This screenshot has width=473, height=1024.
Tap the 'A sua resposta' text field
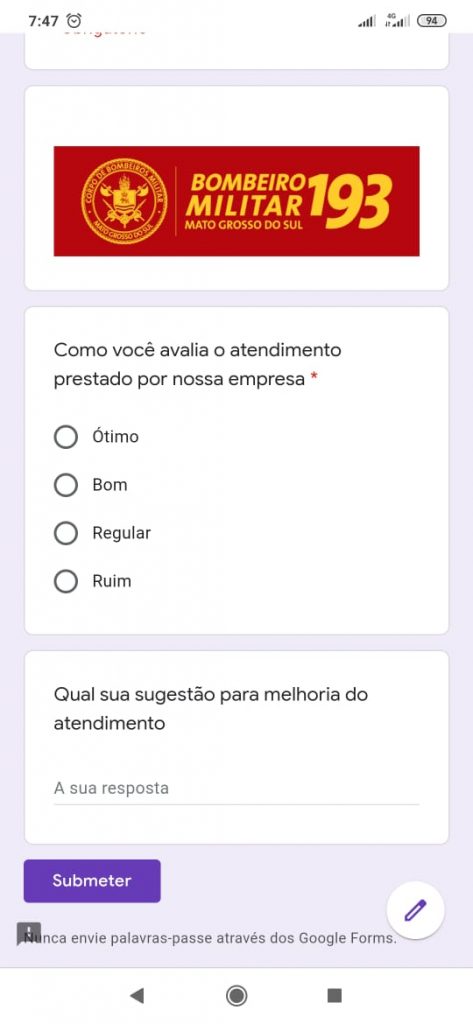[236, 788]
